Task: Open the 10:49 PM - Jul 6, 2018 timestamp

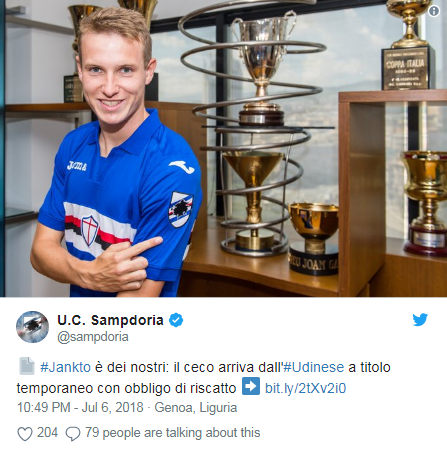Action: (x=80, y=408)
